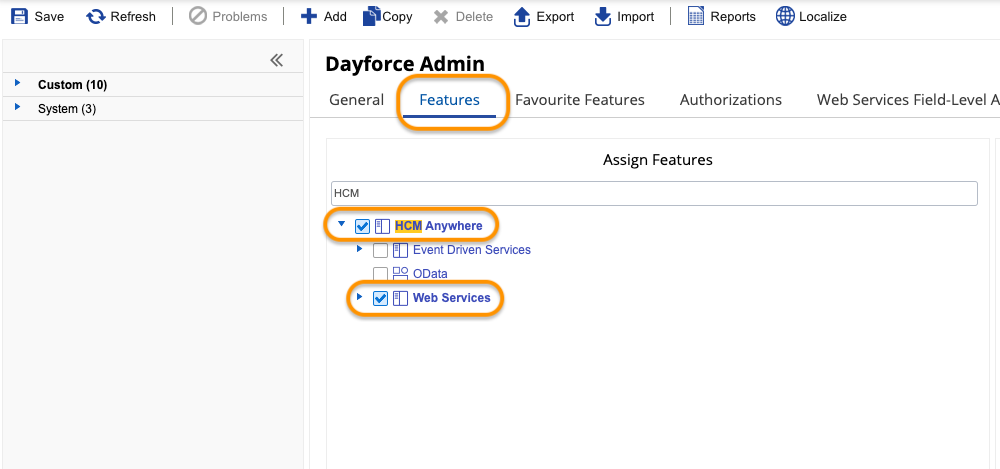Screen dimensions: 1000x469
Task: Click the Delete X icon
Action: click(x=441, y=17)
